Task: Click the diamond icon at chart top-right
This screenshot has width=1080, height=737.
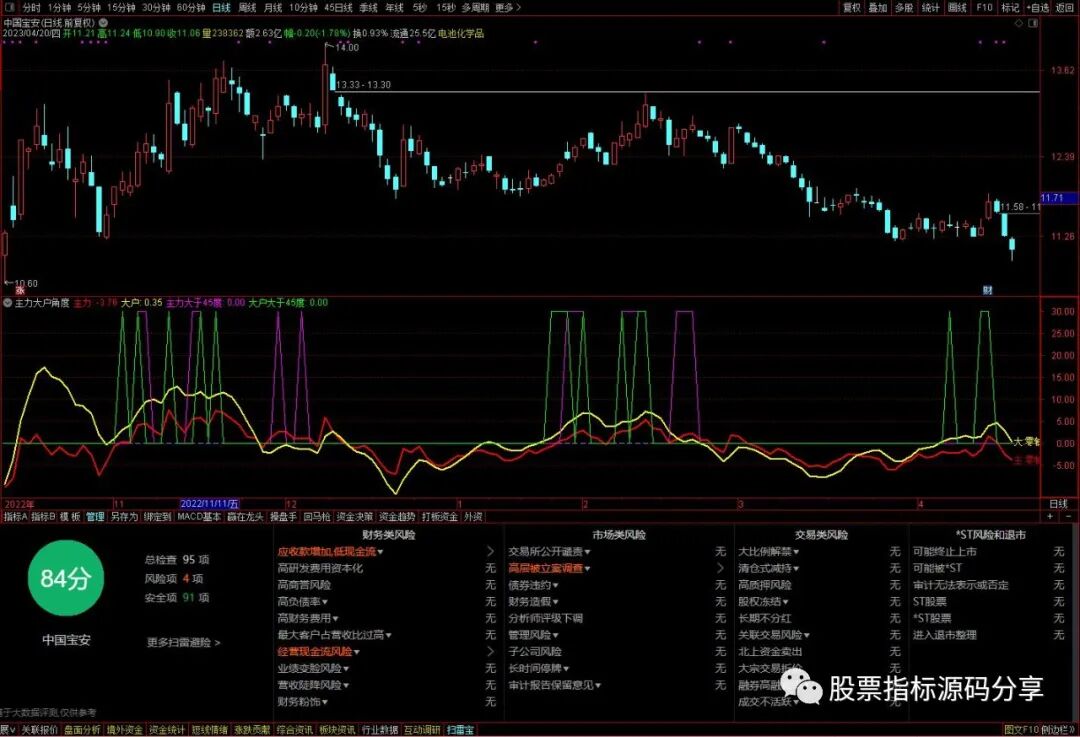Action: pyautogui.click(x=1020, y=23)
